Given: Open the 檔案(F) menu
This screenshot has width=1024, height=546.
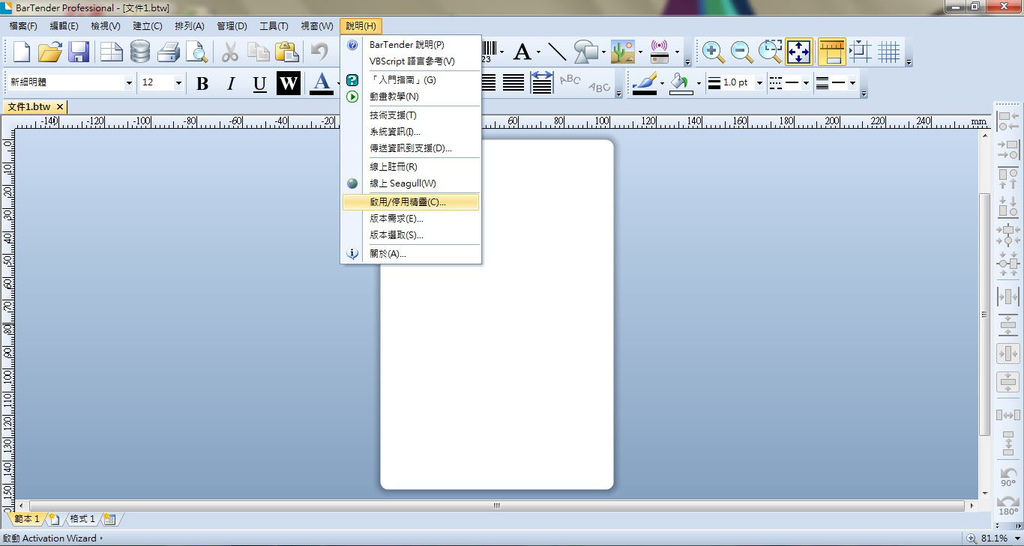Looking at the screenshot, I should click(24, 26).
